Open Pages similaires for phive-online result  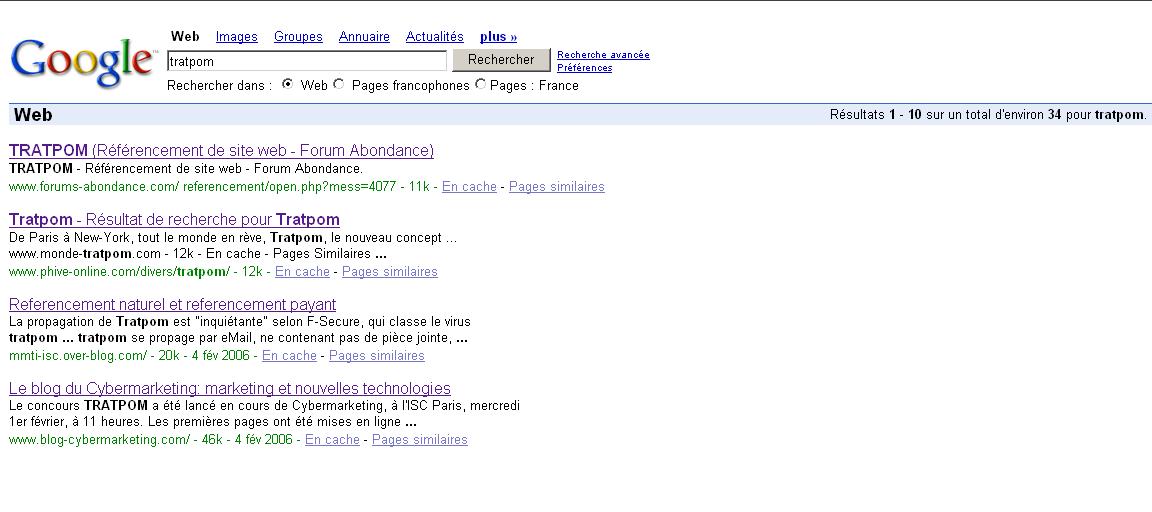(x=390, y=272)
